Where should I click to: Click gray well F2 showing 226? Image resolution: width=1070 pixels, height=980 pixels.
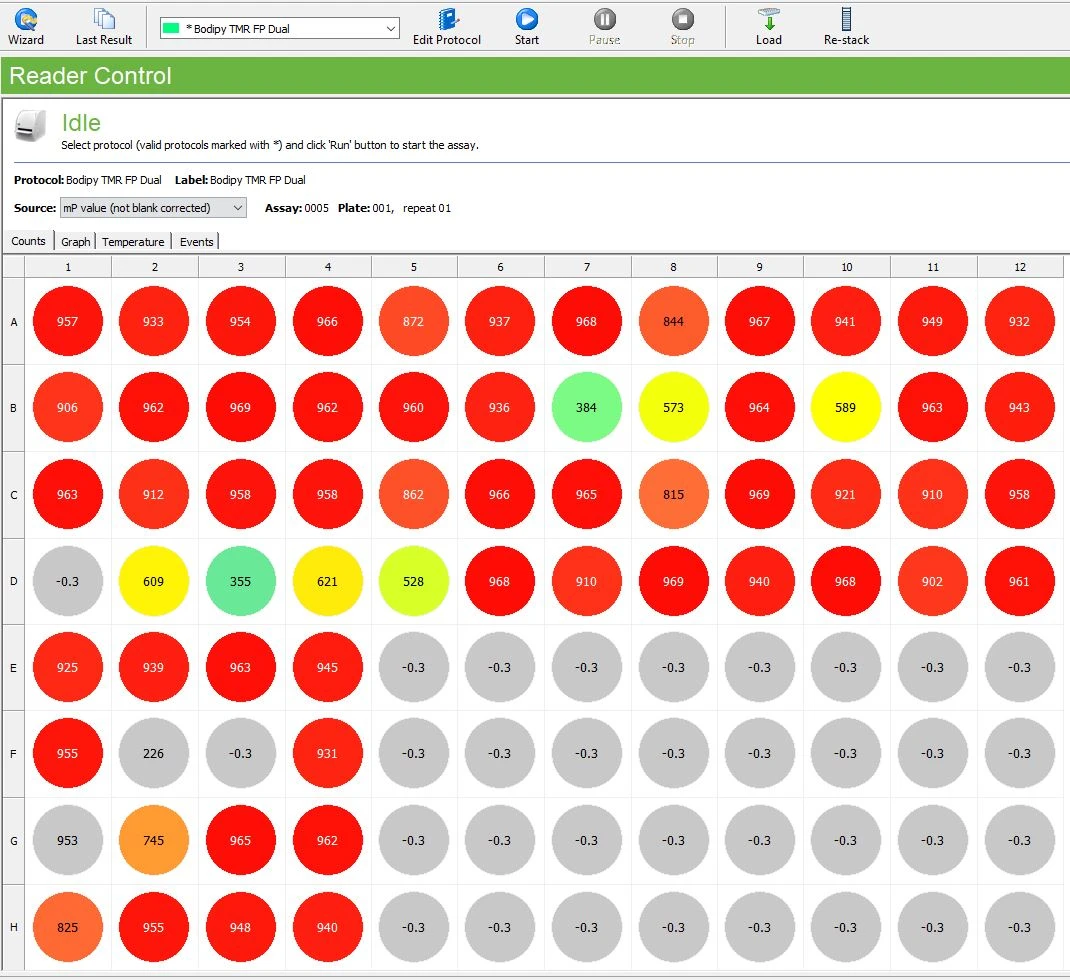point(153,754)
